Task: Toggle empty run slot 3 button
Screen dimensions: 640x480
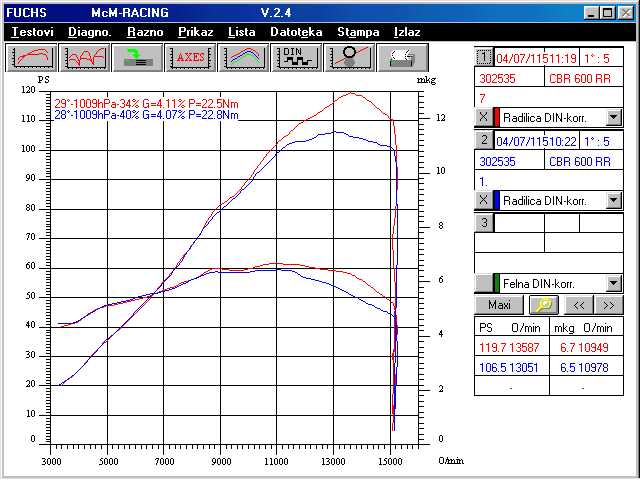Action: pyautogui.click(x=484, y=222)
